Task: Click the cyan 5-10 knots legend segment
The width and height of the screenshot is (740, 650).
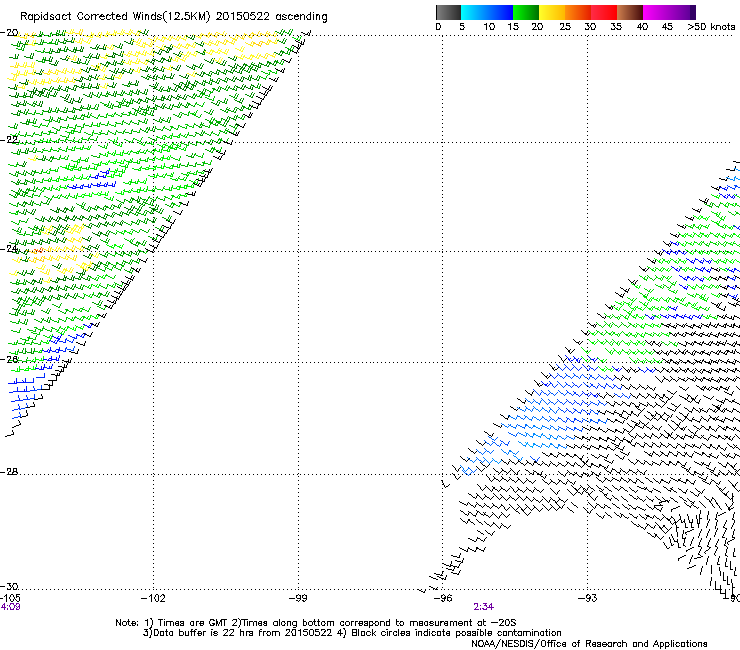Action: click(473, 12)
